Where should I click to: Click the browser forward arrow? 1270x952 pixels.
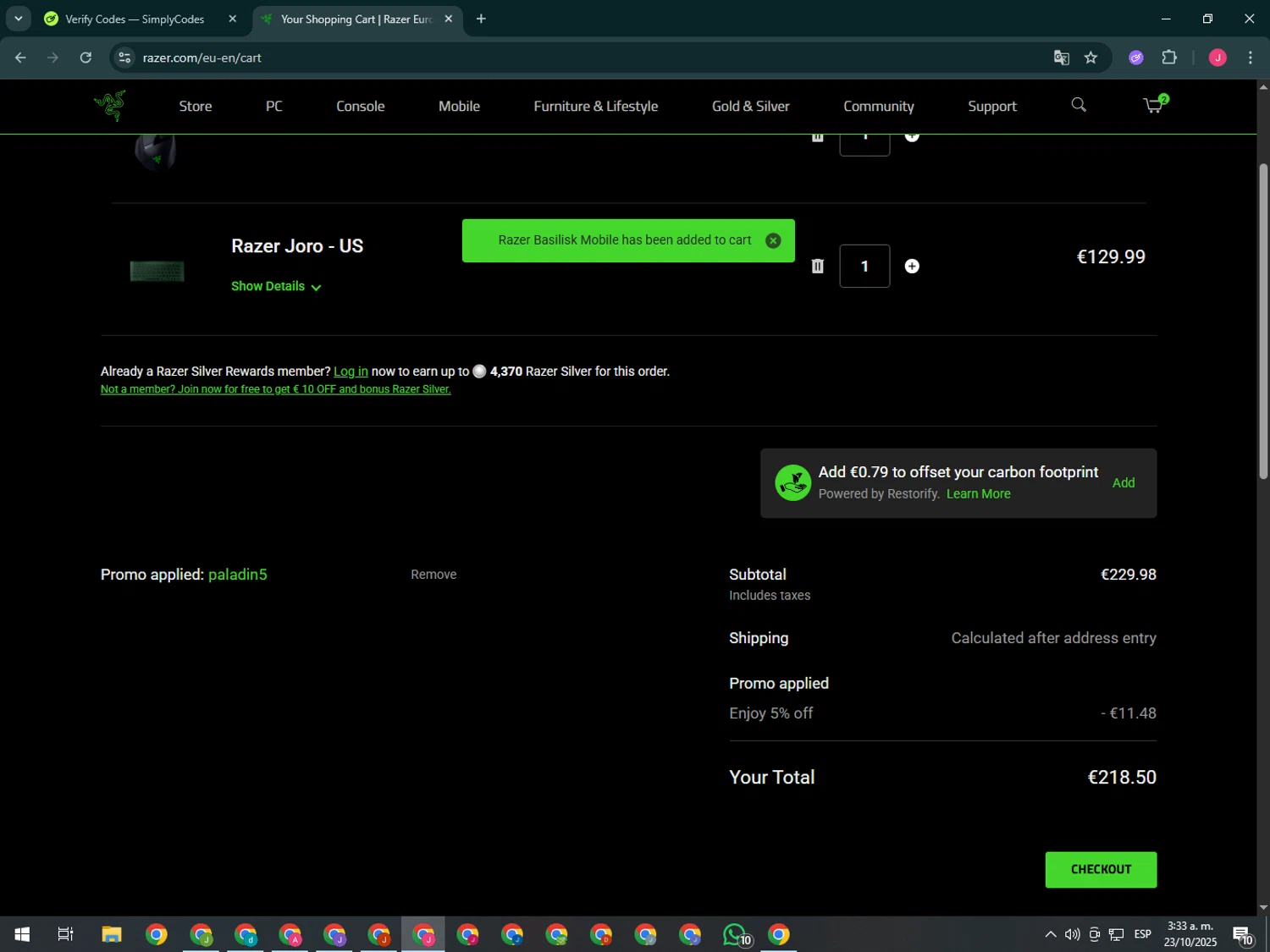(x=52, y=58)
